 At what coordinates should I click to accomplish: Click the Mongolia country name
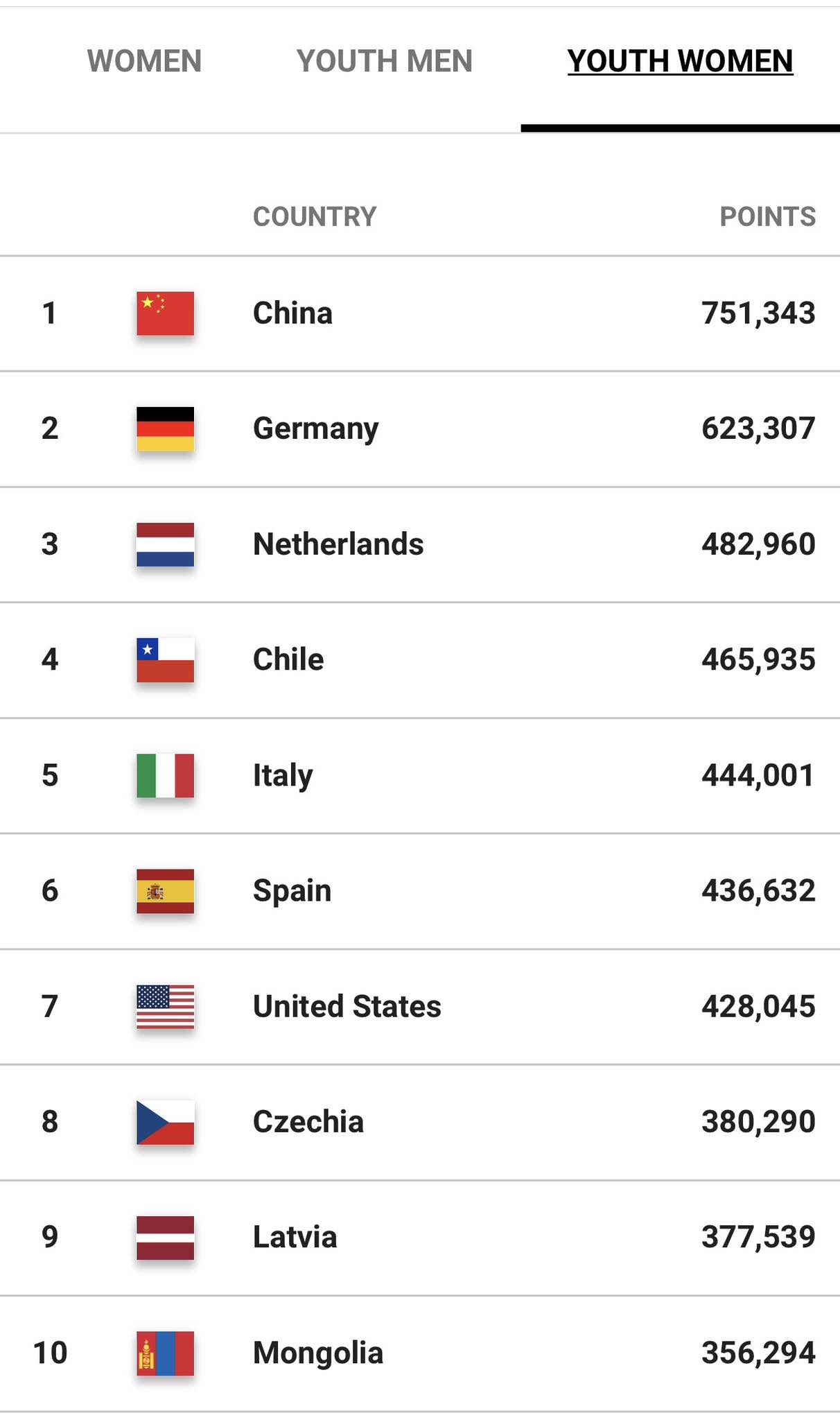point(317,1353)
